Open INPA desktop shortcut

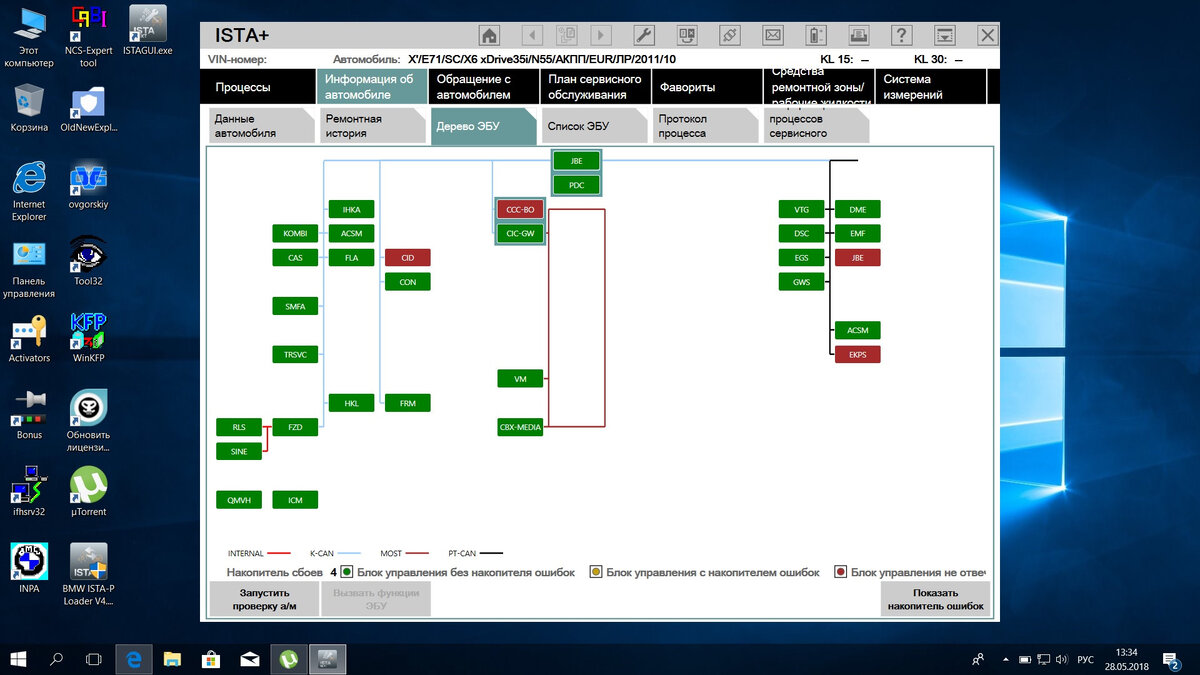tap(29, 568)
